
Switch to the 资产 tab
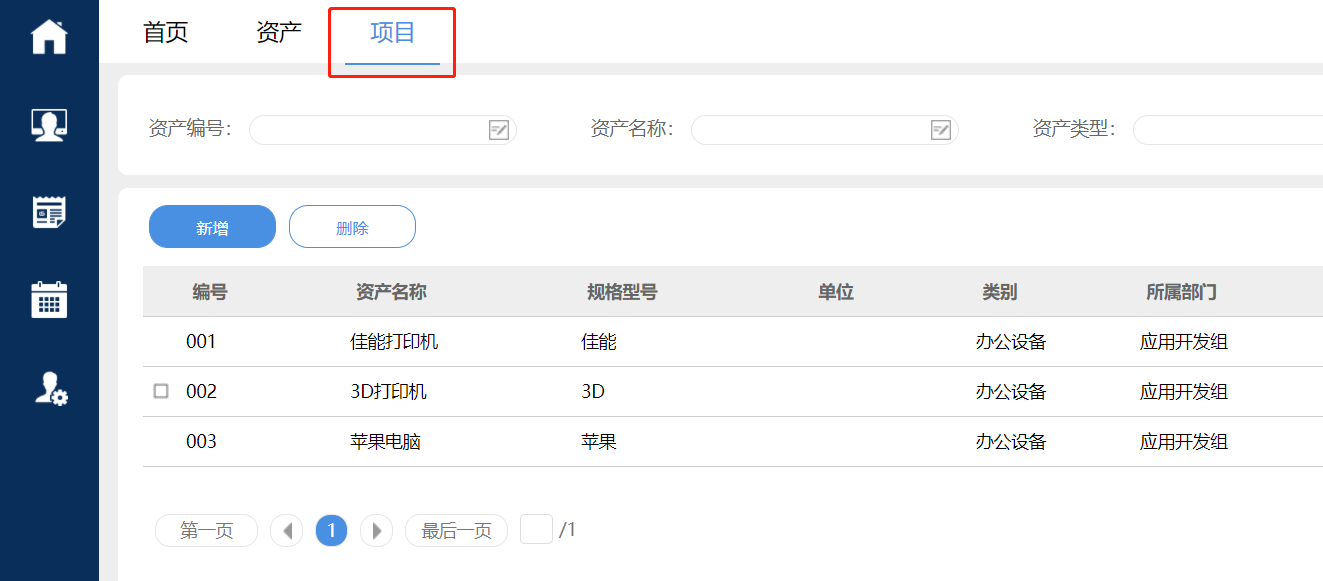[279, 32]
